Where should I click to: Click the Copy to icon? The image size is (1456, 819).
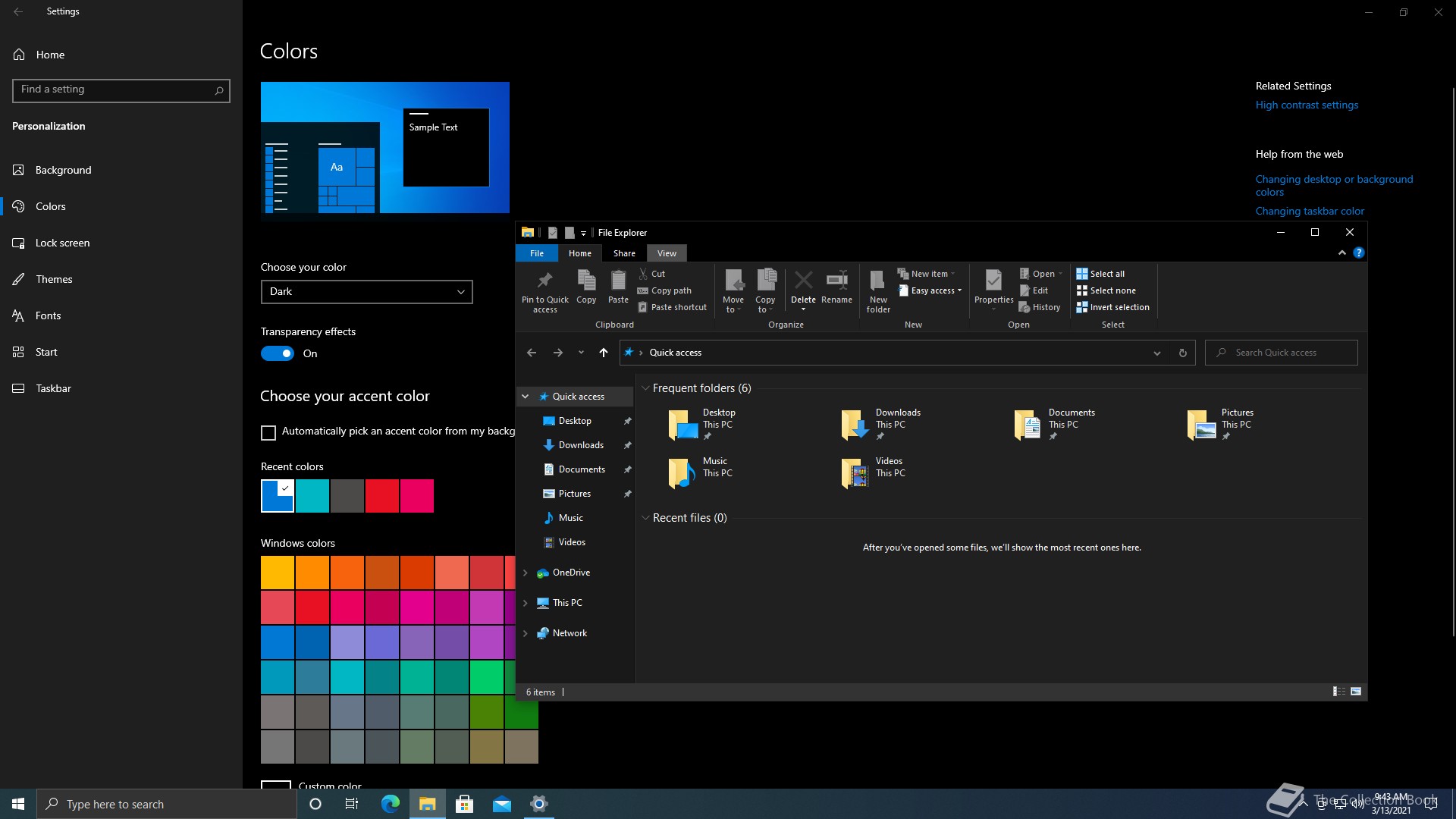(766, 280)
